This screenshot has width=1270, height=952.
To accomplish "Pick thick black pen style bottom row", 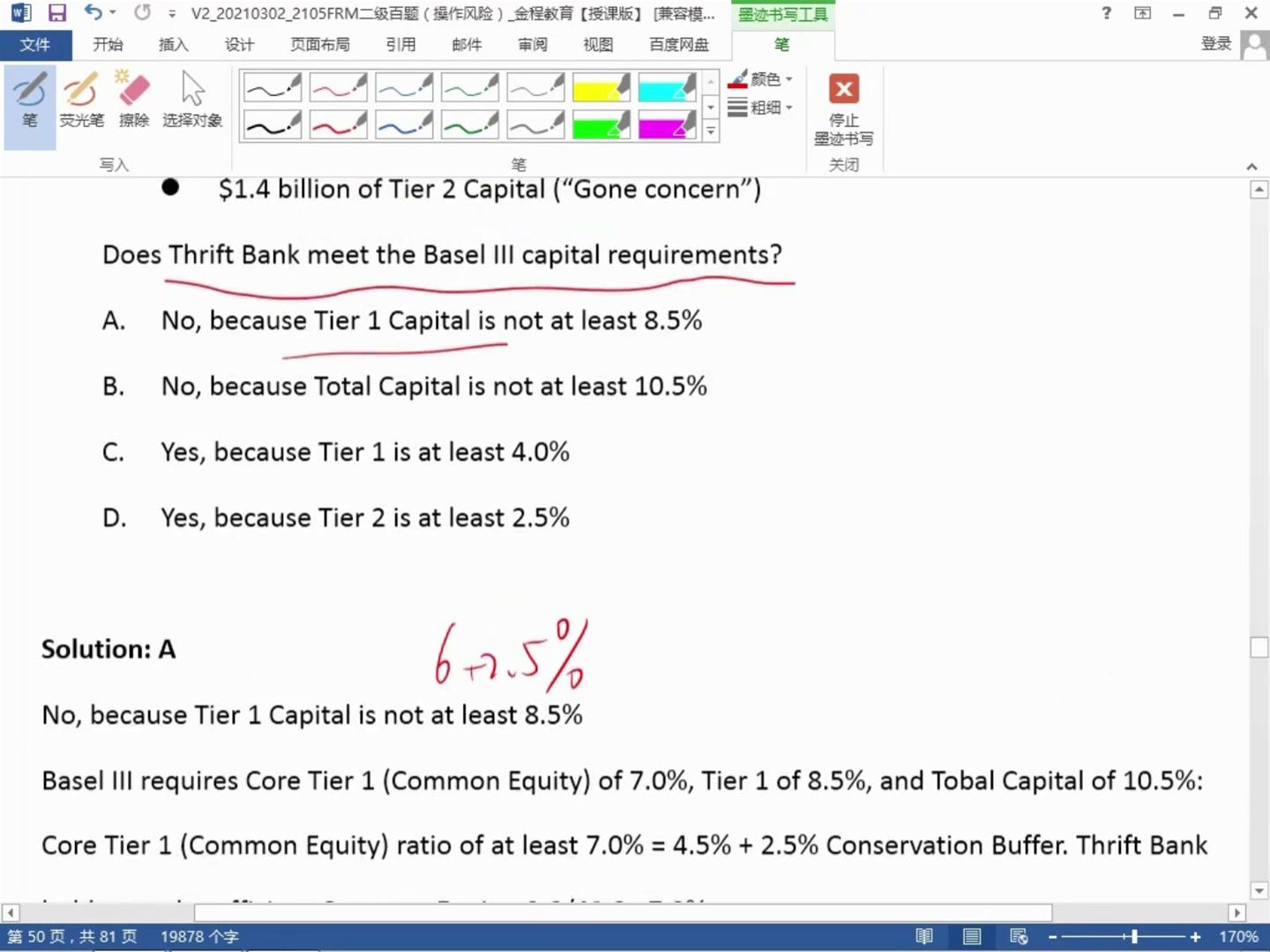I will click(x=273, y=125).
